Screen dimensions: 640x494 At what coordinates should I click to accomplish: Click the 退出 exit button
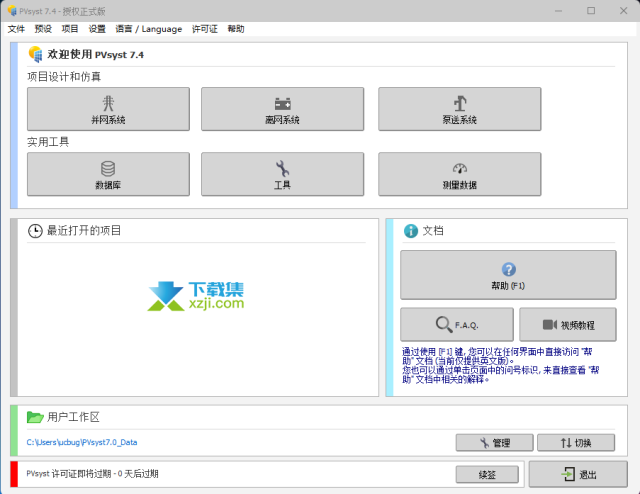[x=578, y=474]
